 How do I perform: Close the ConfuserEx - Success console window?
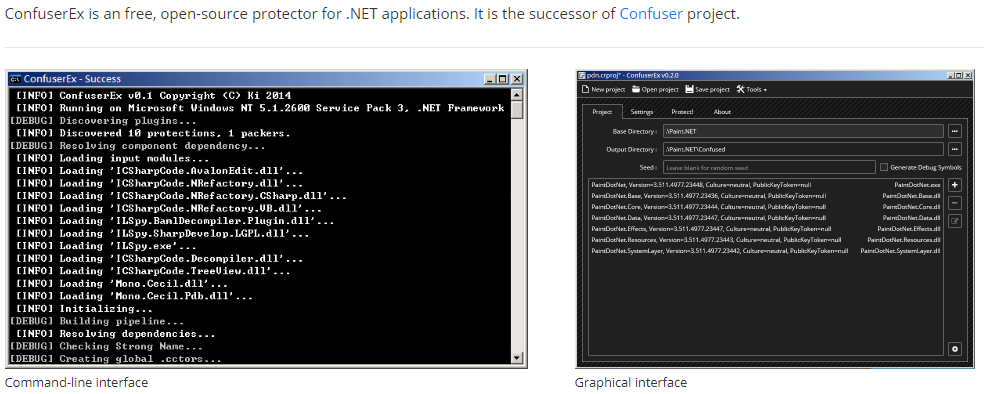click(516, 79)
